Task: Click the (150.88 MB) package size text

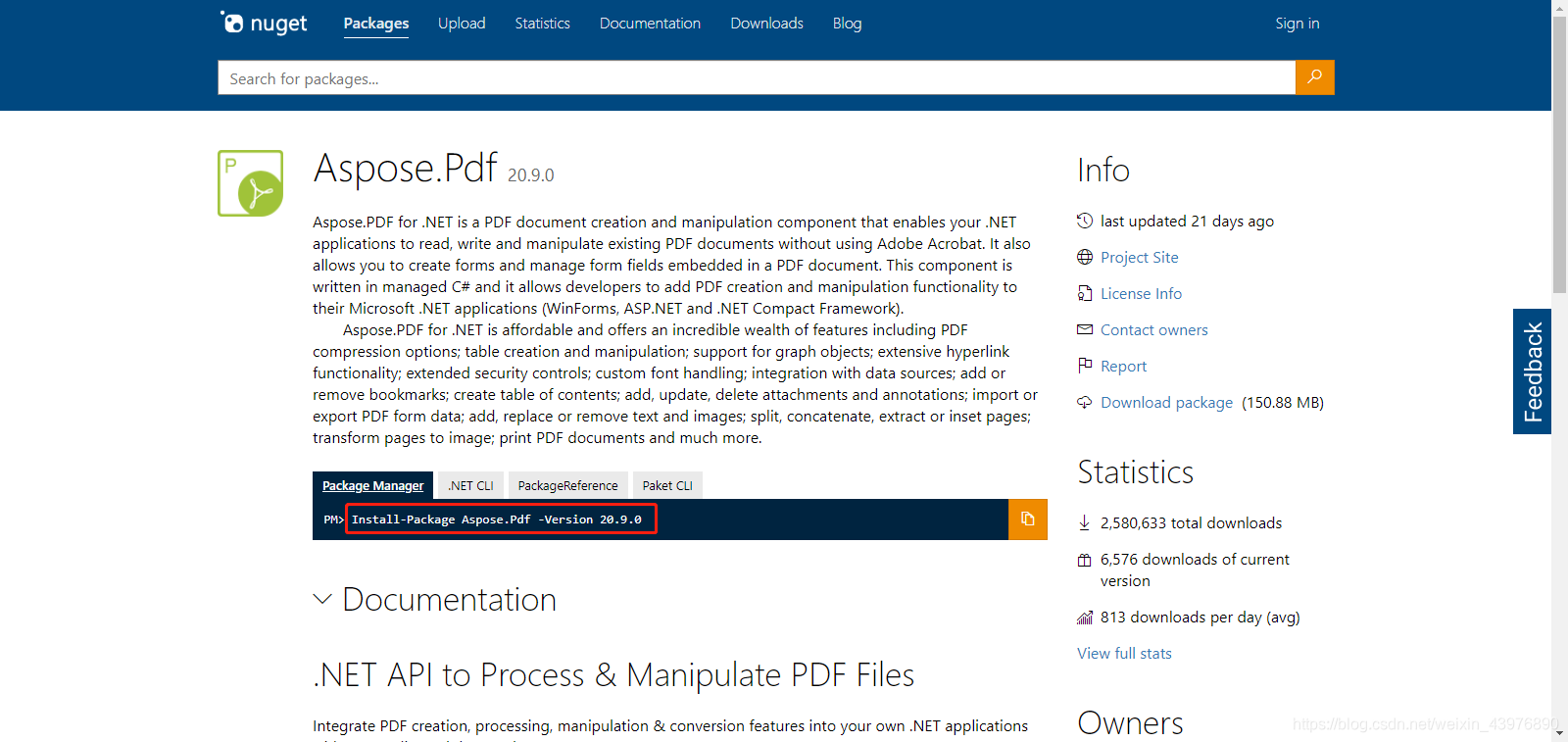Action: pos(1283,402)
